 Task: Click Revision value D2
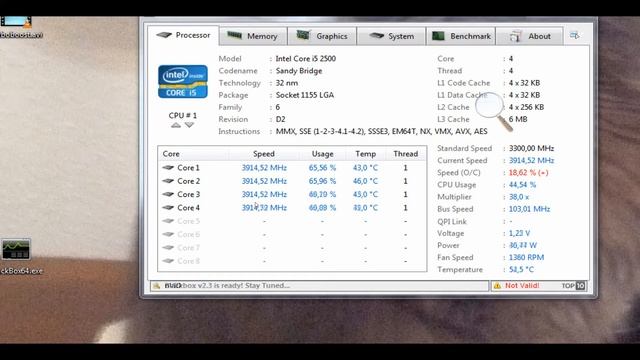pyautogui.click(x=280, y=119)
